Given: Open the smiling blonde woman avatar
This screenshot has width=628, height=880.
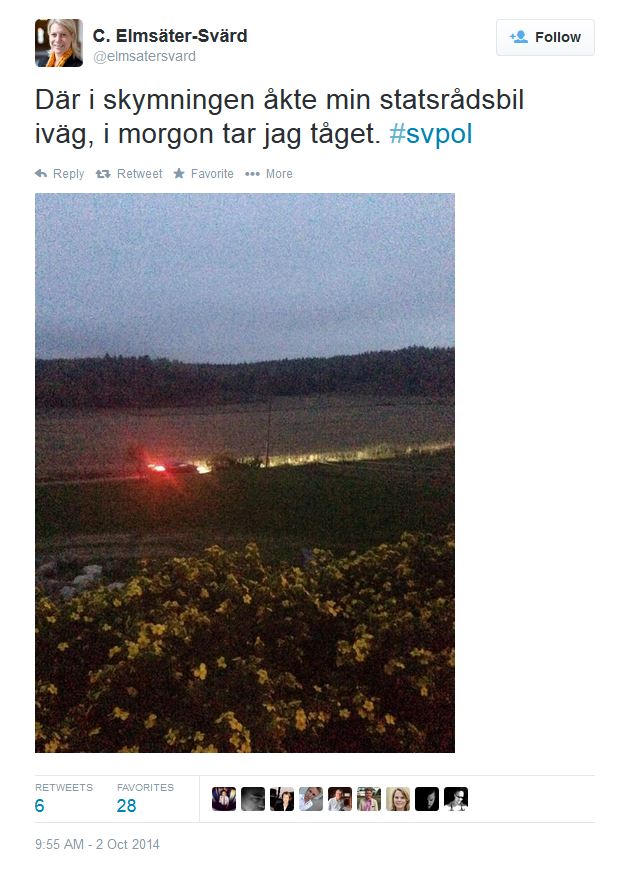Looking at the screenshot, I should [398, 799].
